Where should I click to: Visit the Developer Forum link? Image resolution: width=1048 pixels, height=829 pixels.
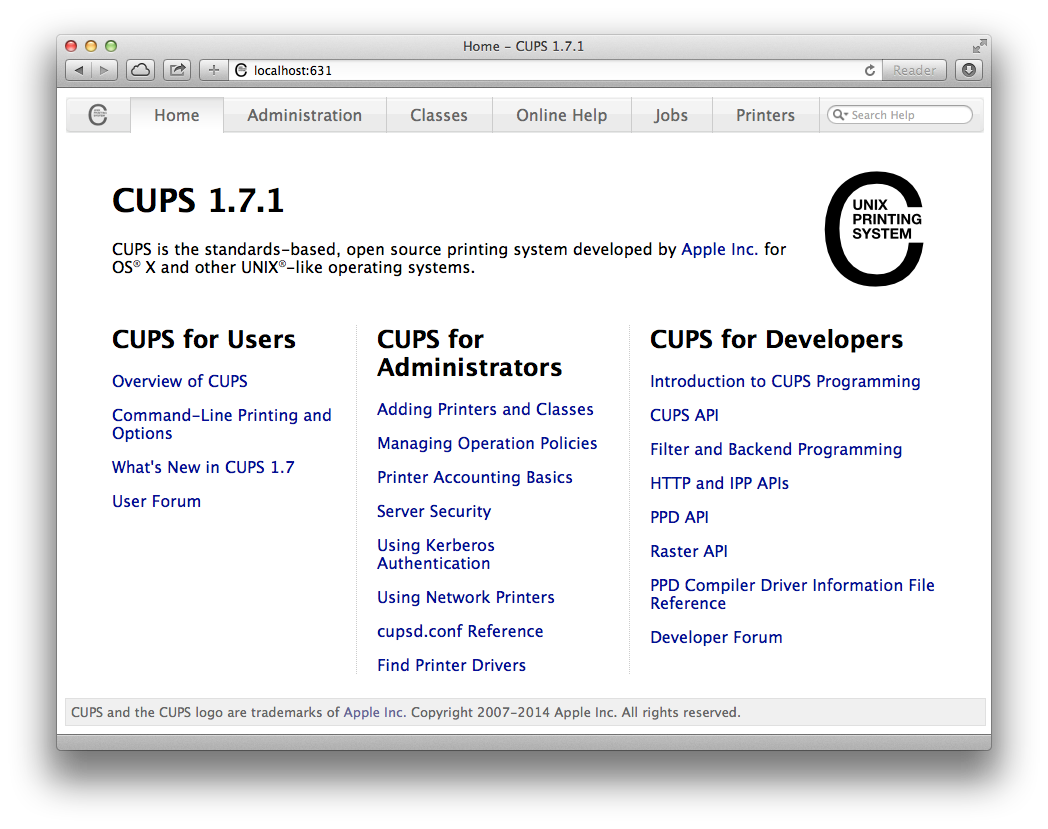[716, 637]
